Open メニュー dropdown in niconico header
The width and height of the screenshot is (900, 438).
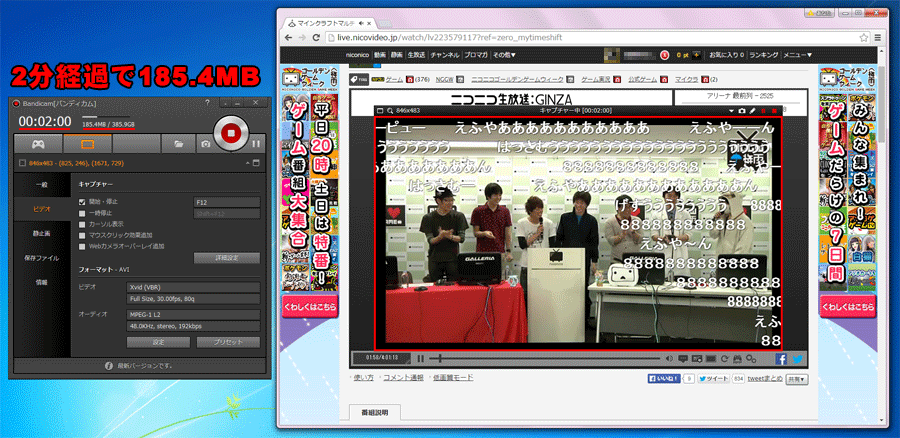798,55
